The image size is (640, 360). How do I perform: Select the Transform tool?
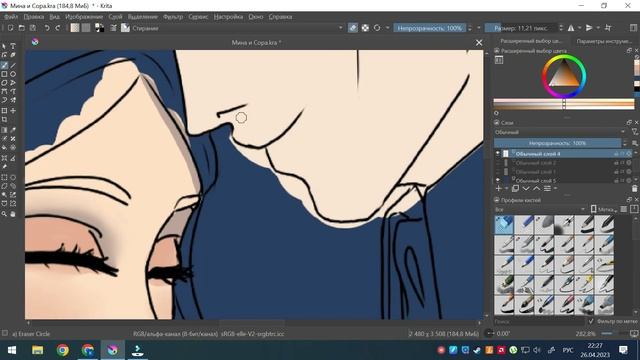point(4,111)
